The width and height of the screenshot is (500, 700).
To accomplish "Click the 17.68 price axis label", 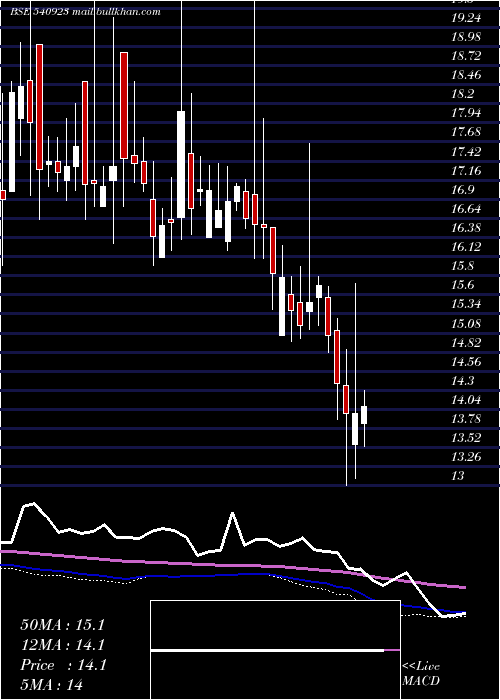I will (466, 133).
